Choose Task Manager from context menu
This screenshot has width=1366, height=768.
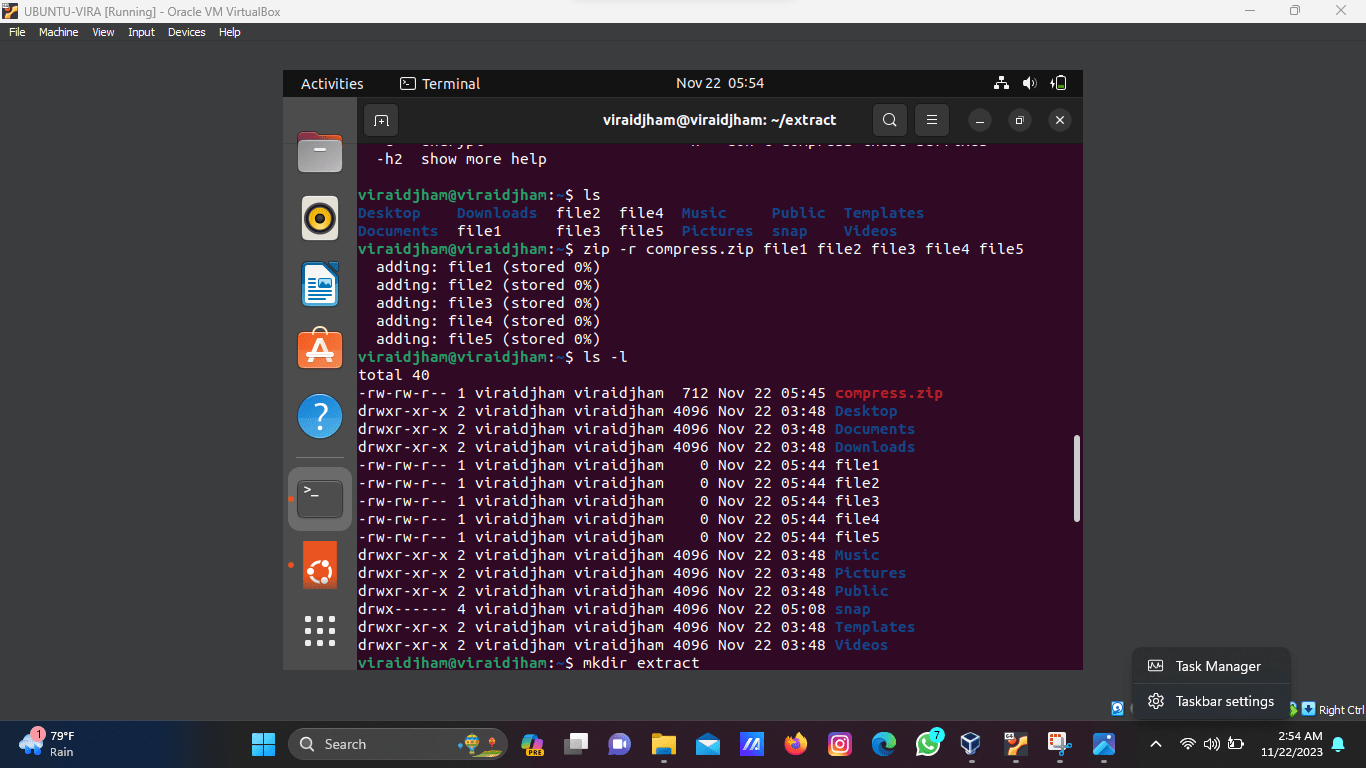(x=1211, y=666)
